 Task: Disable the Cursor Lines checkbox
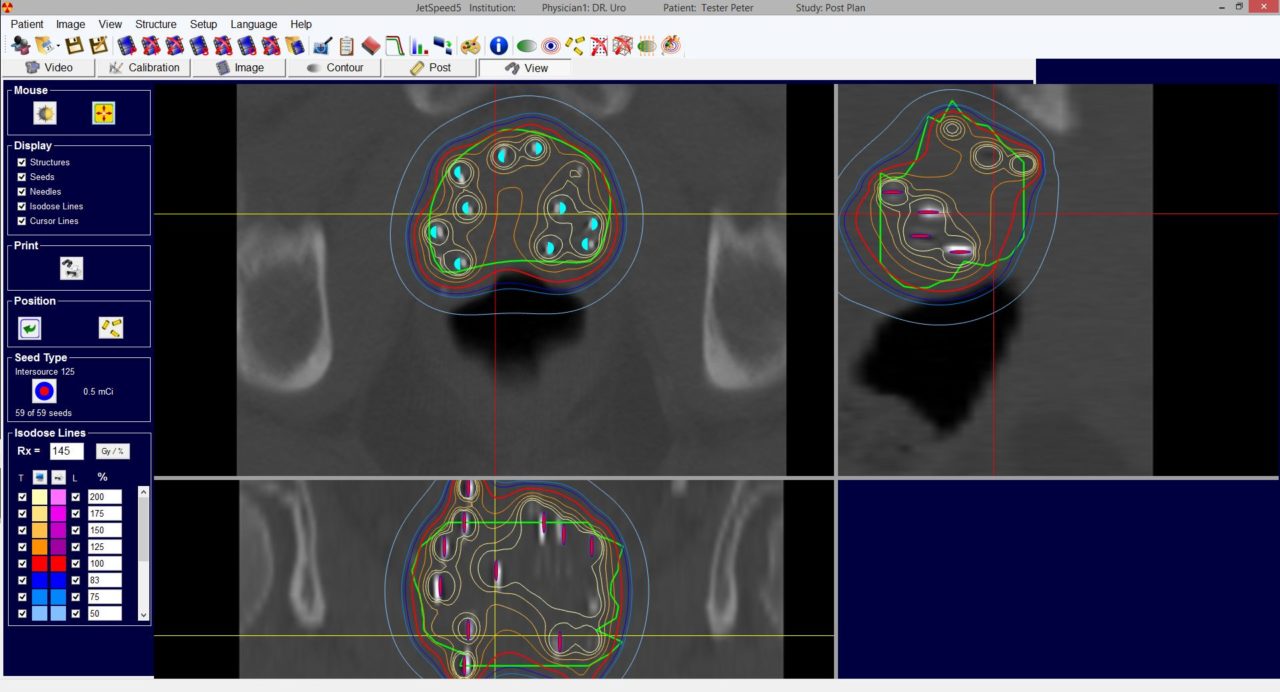(22, 221)
